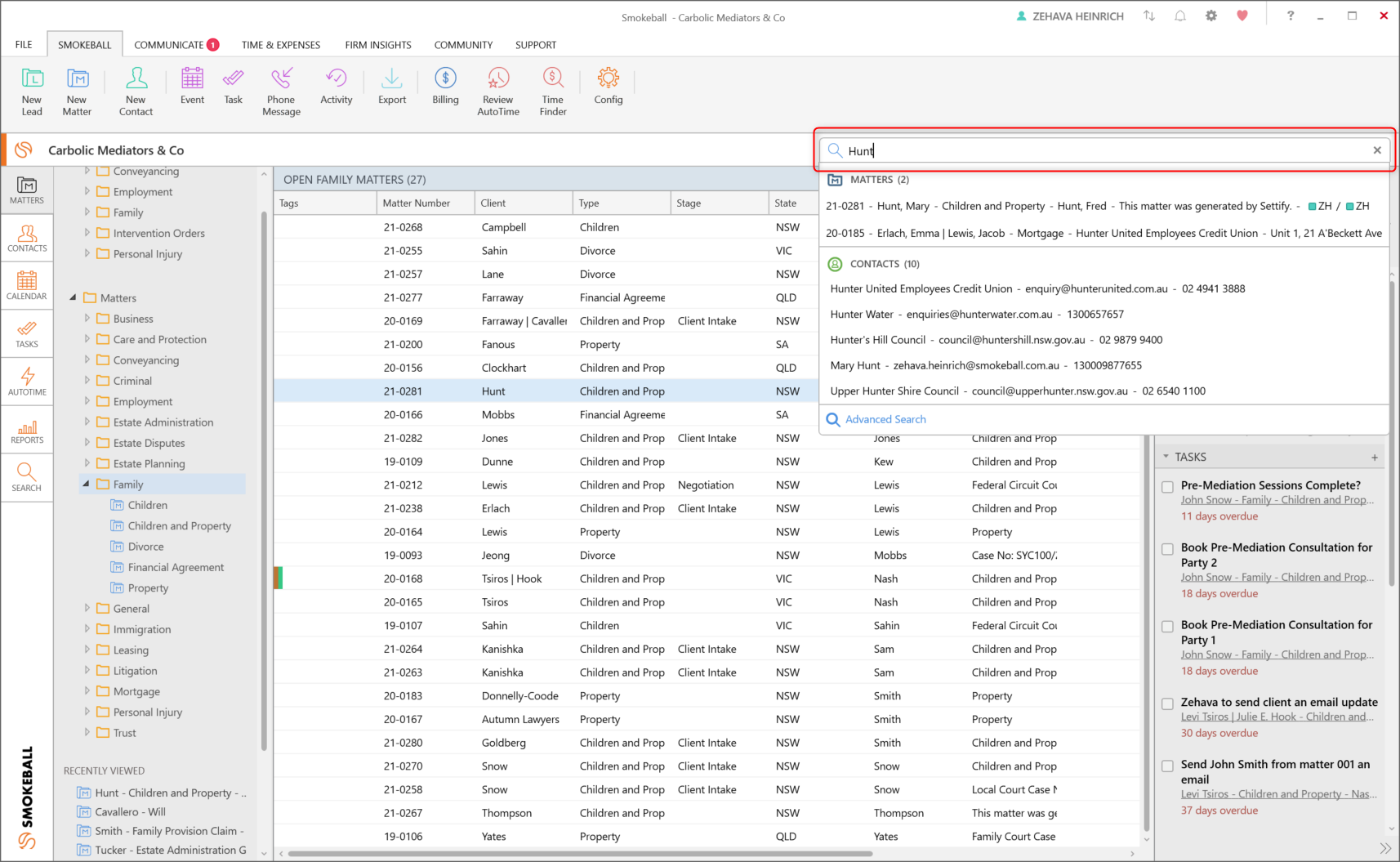Select the Children and Property tree item

click(179, 526)
